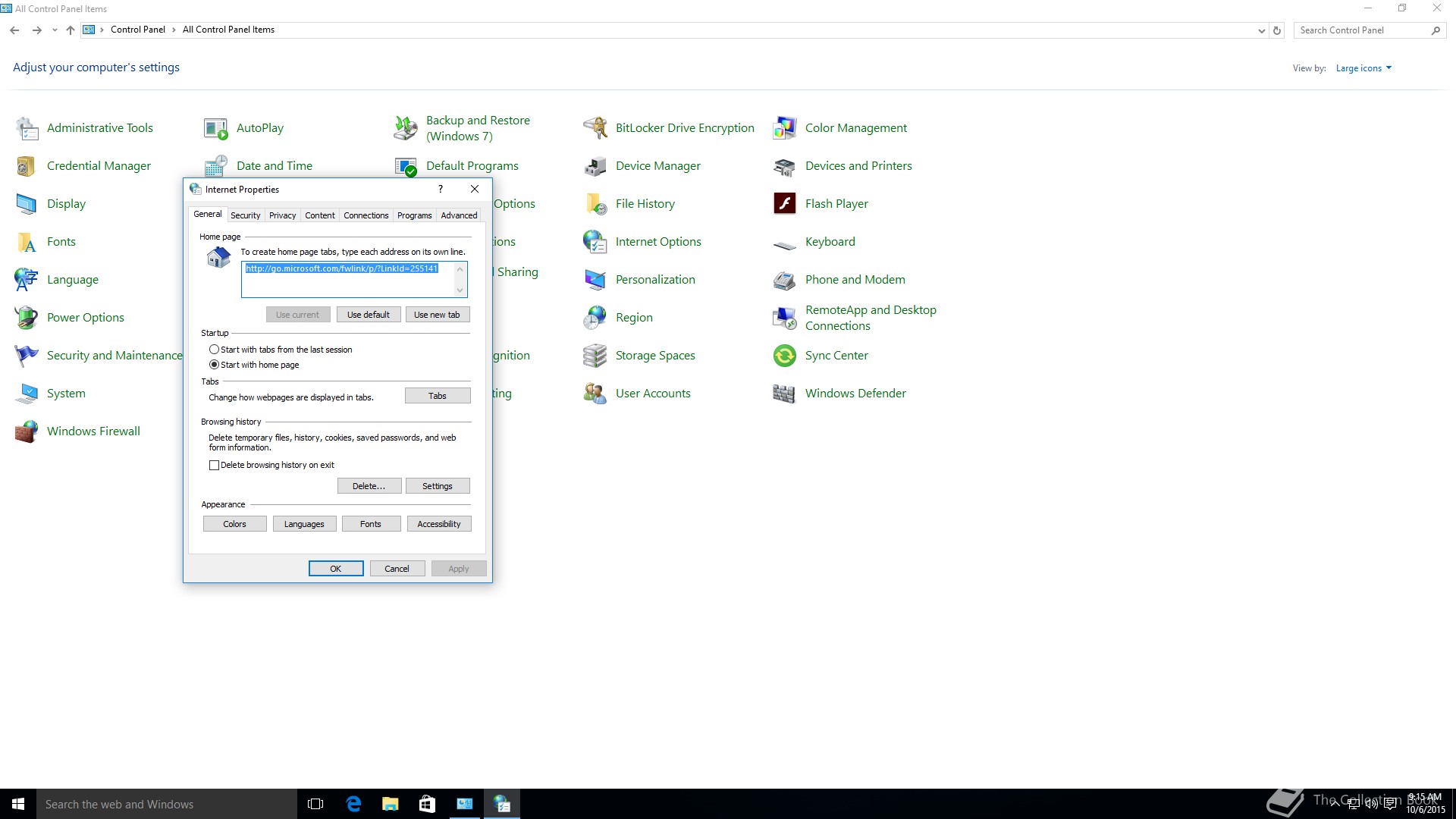This screenshot has width=1456, height=819.
Task: Open the AutoPlay icon
Action: coord(216,128)
